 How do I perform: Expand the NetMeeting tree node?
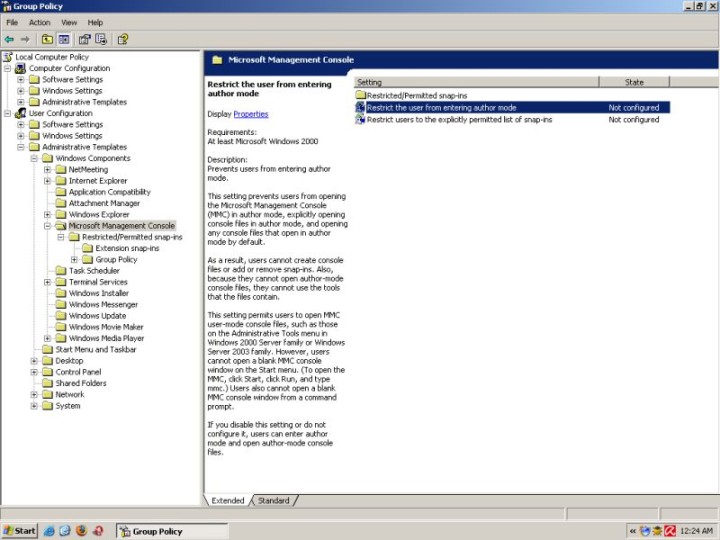tap(47, 170)
